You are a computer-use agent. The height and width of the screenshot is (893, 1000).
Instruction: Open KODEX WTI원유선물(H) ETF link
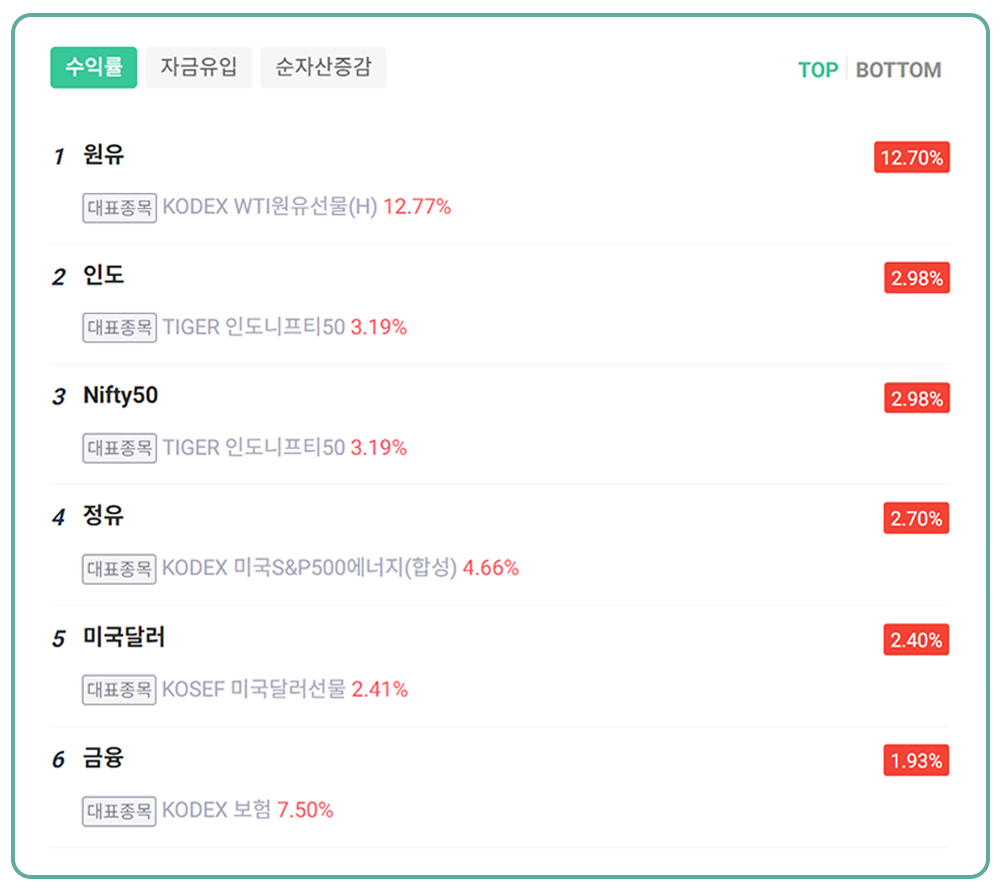tap(270, 207)
